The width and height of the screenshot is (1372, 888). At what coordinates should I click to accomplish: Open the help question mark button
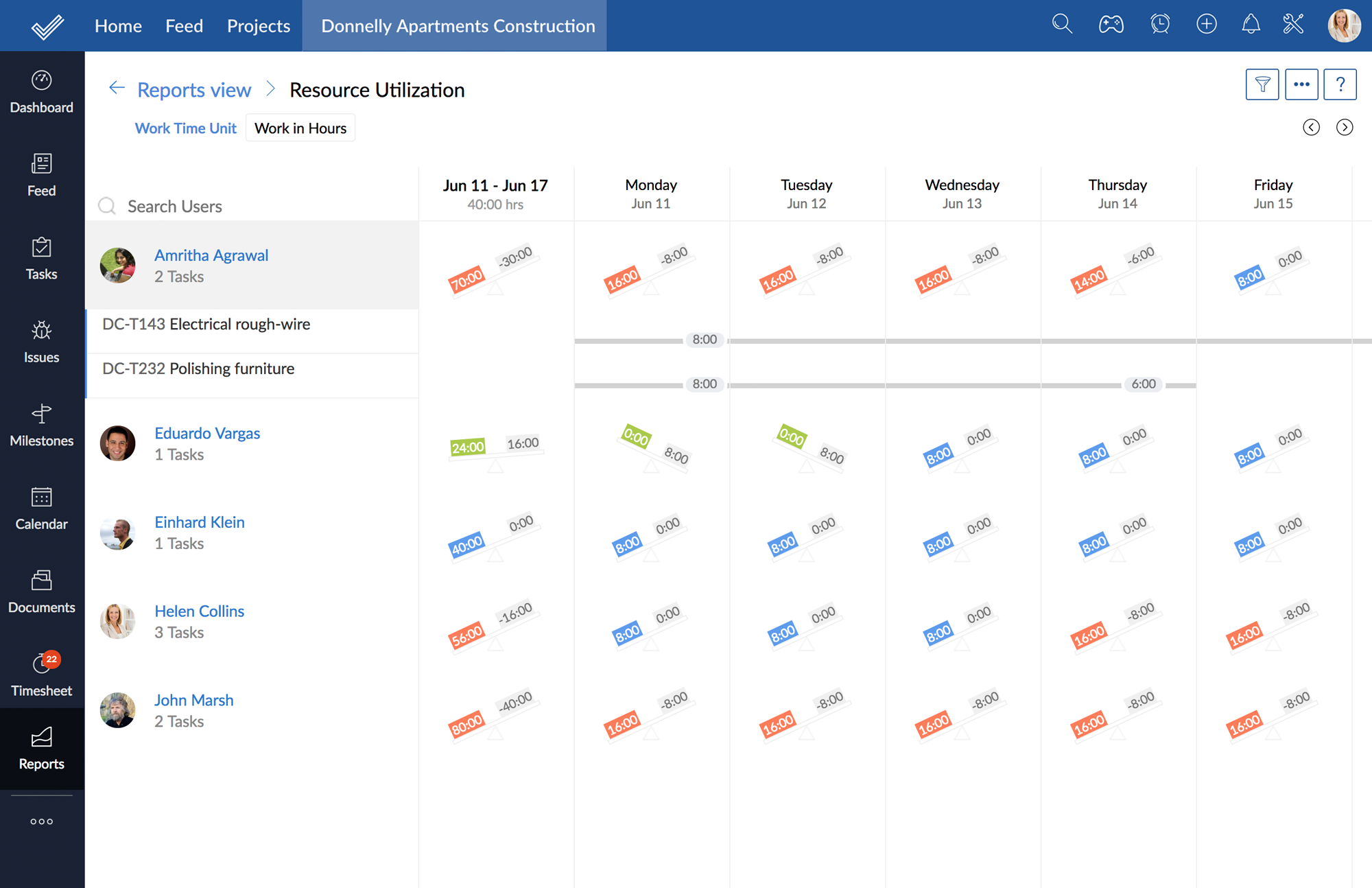click(x=1340, y=84)
